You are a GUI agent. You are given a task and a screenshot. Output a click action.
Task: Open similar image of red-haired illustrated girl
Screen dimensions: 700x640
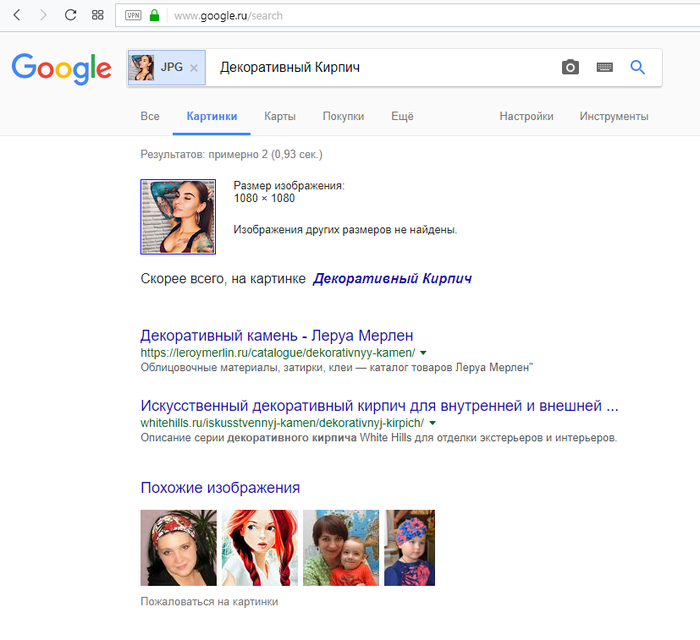[x=260, y=548]
